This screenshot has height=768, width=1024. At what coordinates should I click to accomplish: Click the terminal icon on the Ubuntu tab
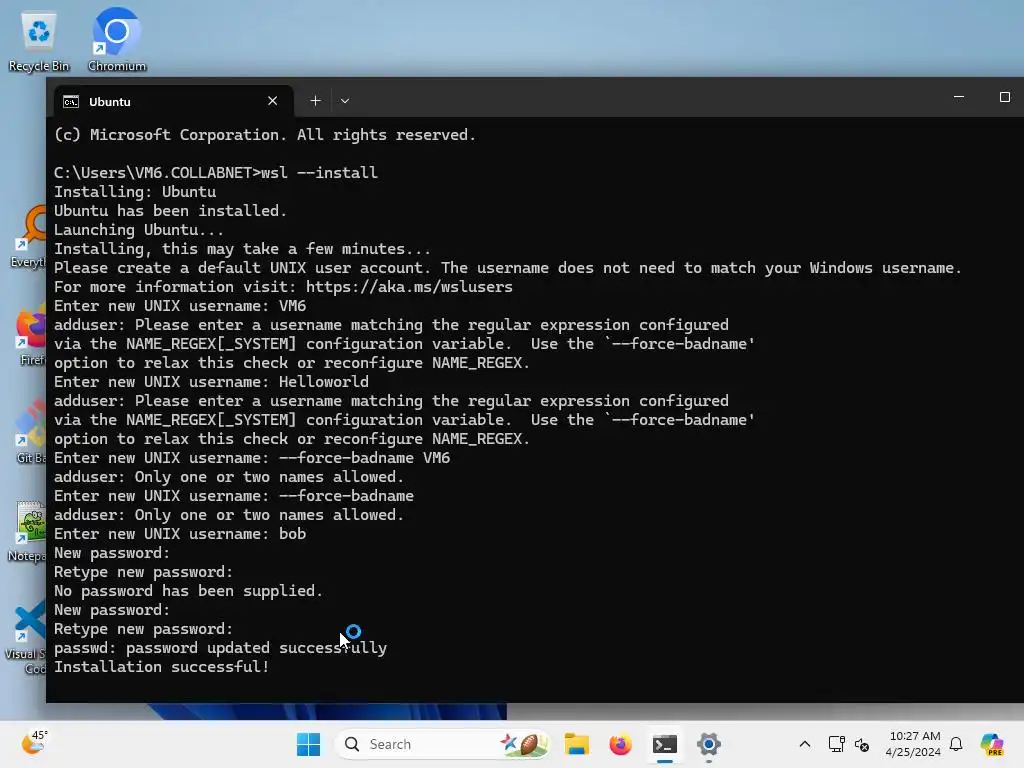tap(71, 101)
